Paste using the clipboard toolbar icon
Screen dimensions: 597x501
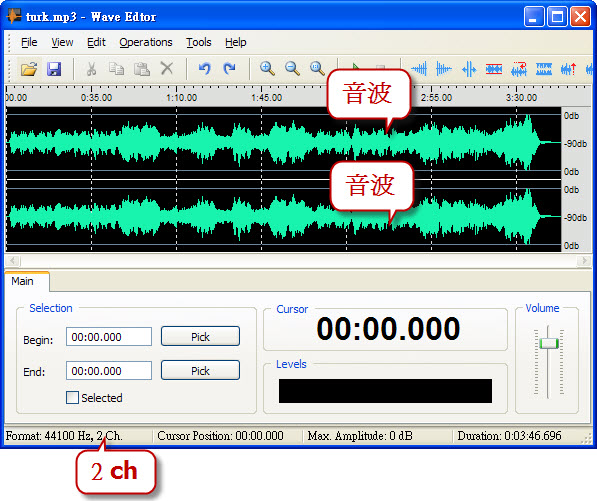coord(142,69)
